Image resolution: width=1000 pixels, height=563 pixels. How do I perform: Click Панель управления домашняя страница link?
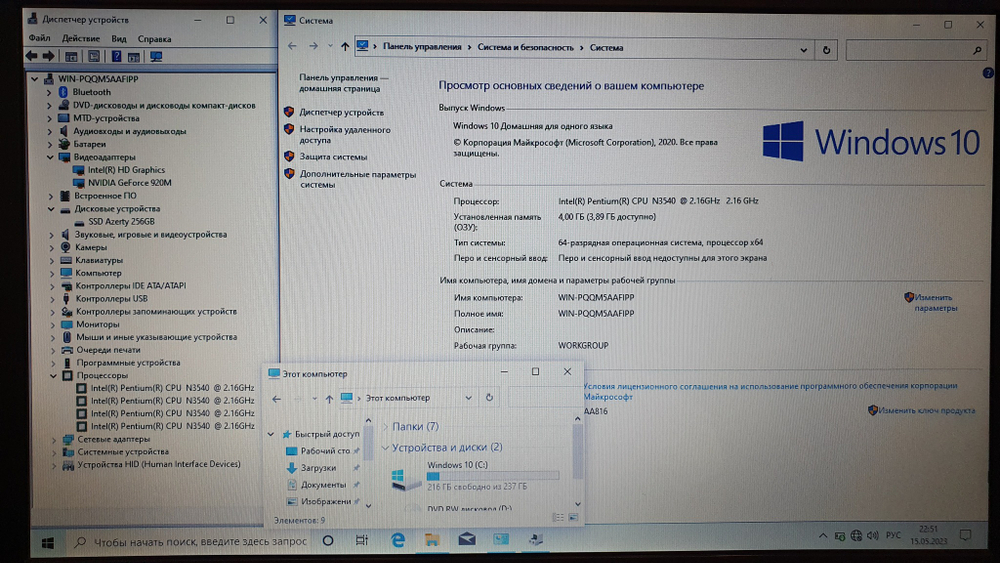[x=344, y=83]
